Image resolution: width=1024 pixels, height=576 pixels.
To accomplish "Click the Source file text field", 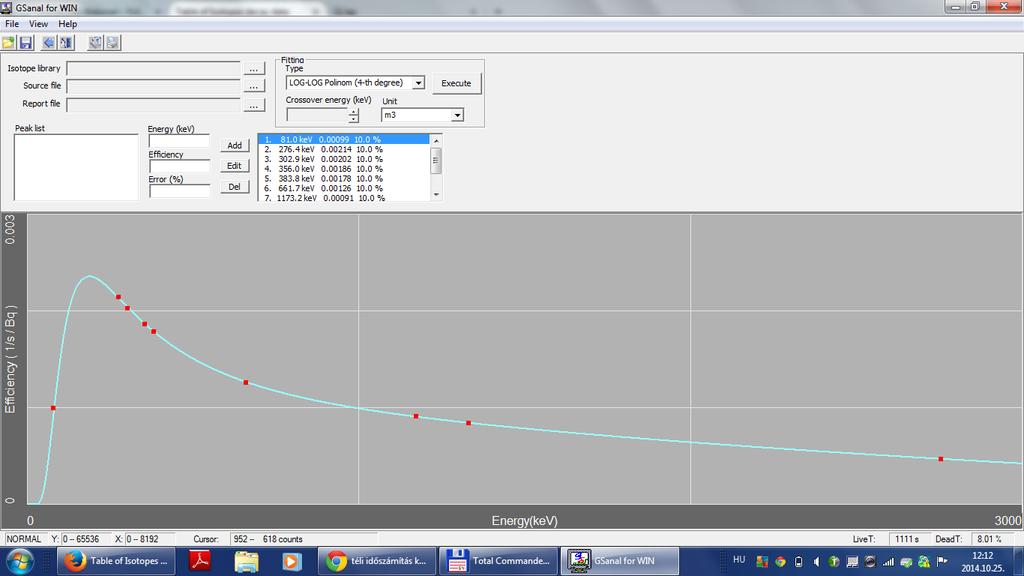I will tap(153, 86).
